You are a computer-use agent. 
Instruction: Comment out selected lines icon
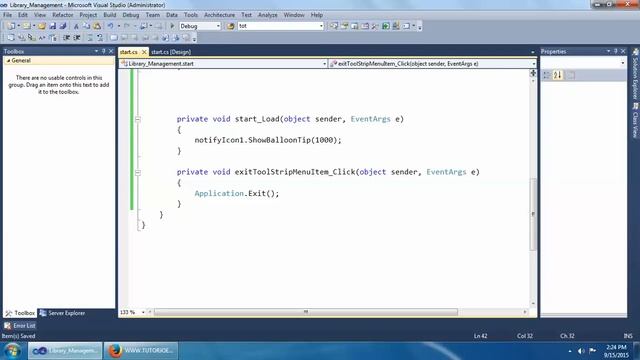90,38
